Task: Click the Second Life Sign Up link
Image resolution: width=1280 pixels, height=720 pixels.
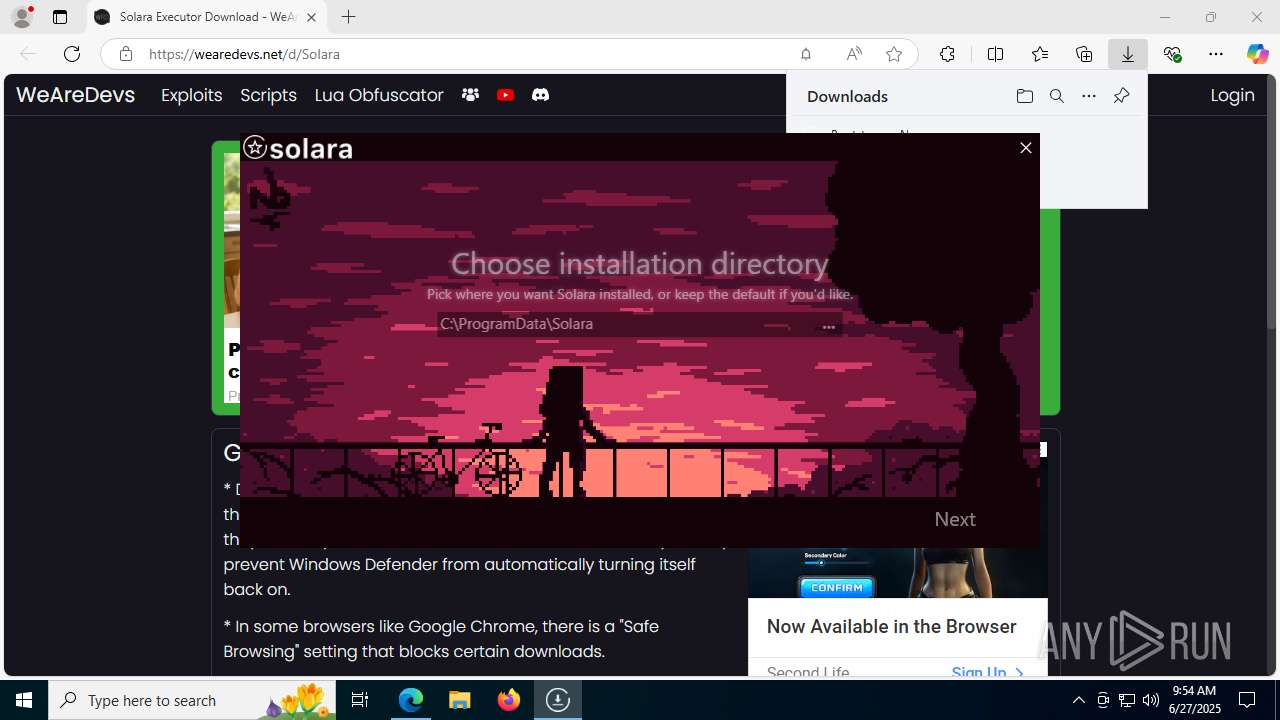Action: click(x=987, y=672)
